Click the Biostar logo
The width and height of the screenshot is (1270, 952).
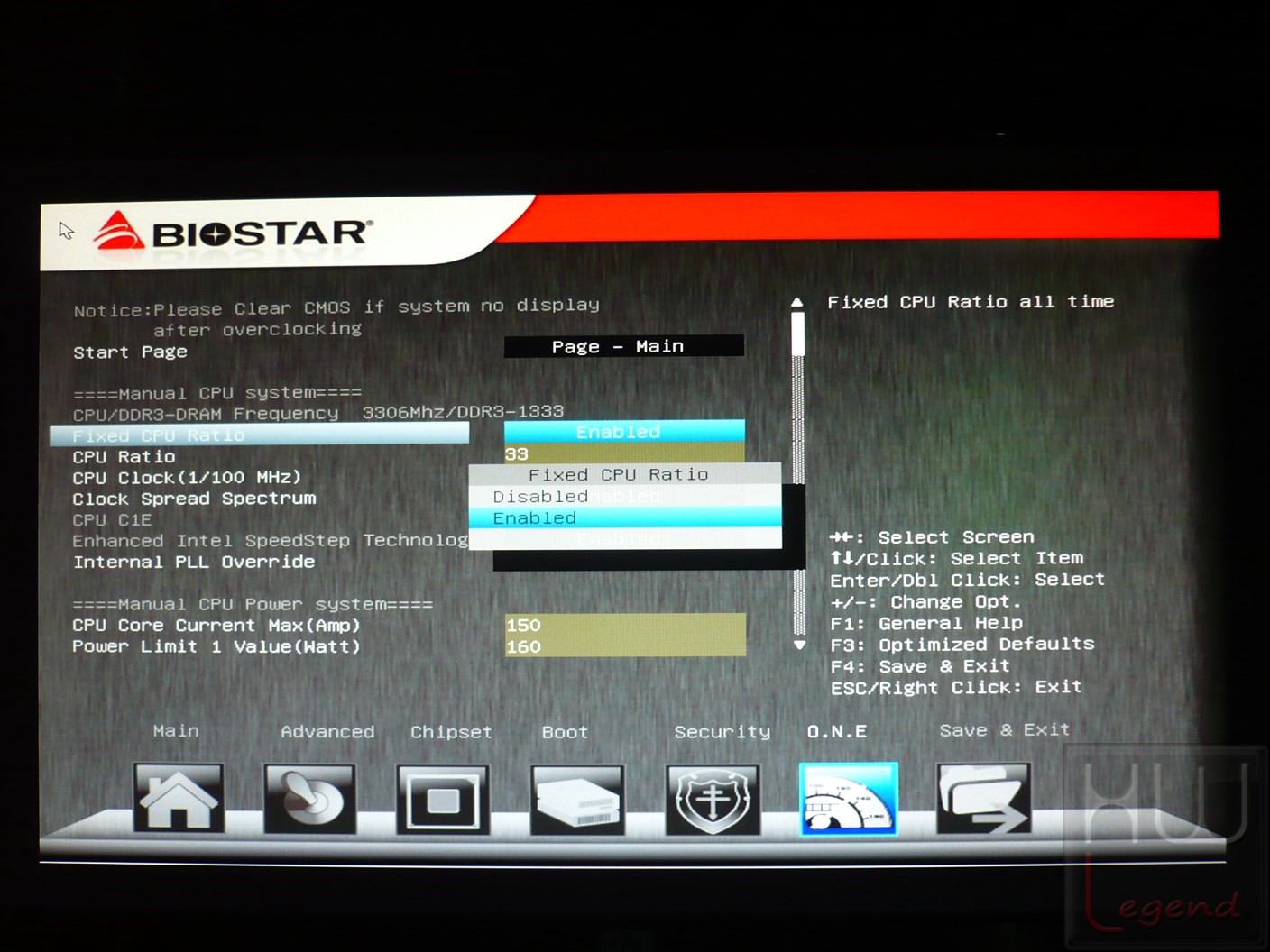pos(233,233)
